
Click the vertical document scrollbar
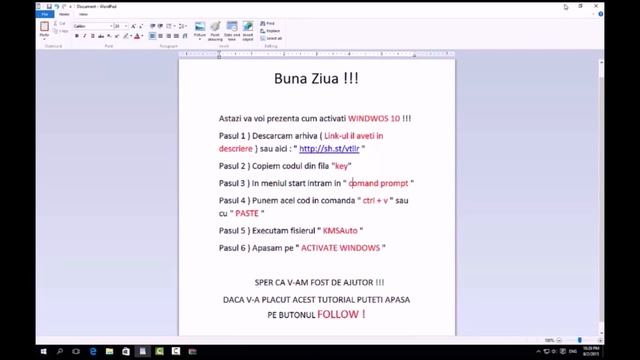tap(601, 198)
